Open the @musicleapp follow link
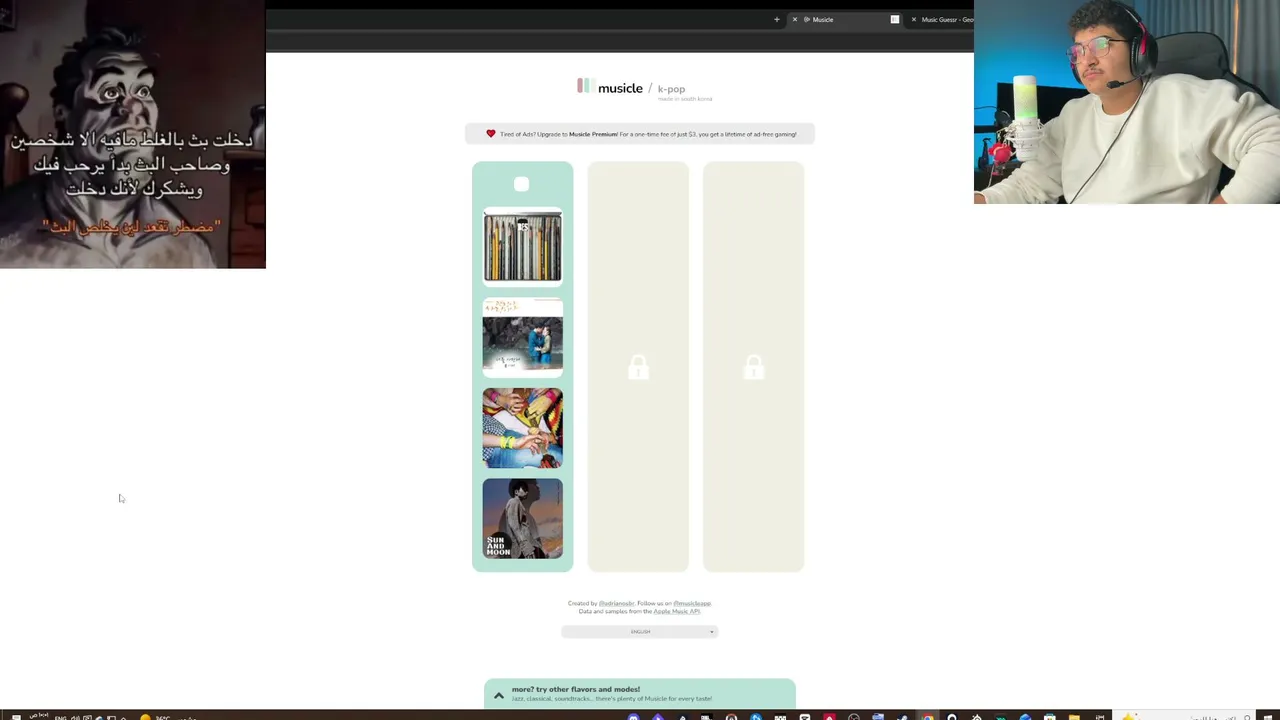 [x=692, y=603]
